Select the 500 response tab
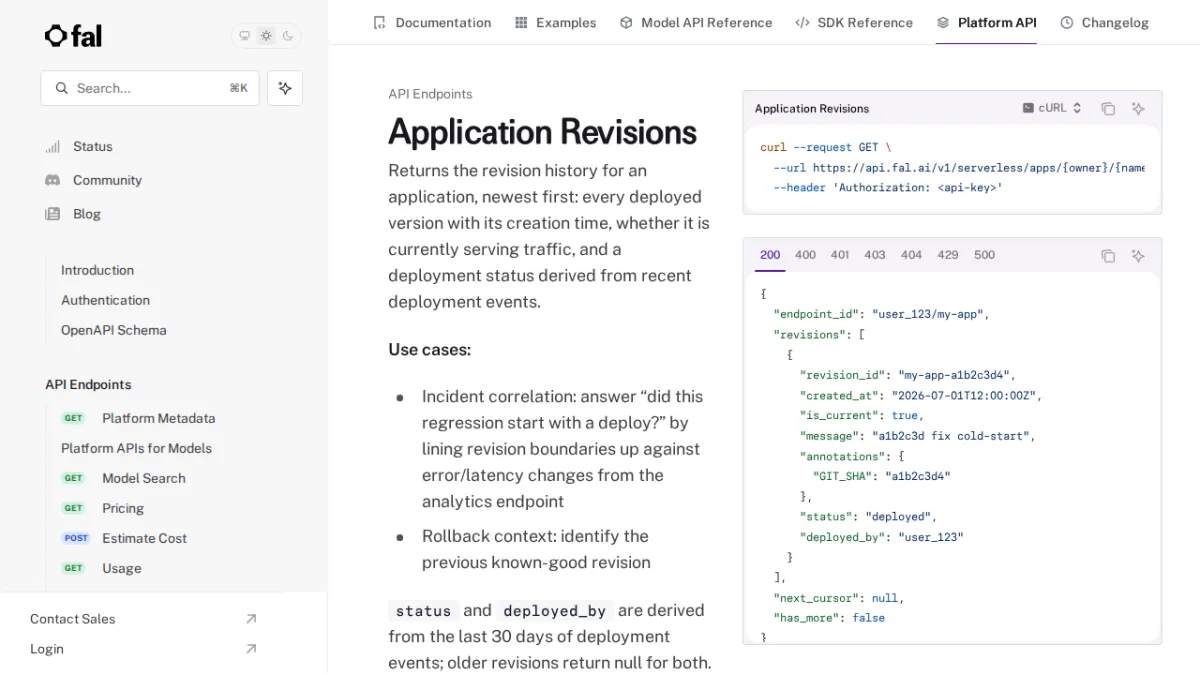 (985, 255)
